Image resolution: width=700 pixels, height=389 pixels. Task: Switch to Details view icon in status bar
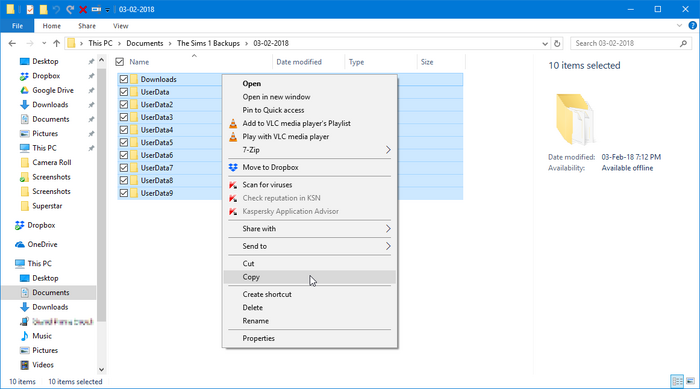click(677, 381)
